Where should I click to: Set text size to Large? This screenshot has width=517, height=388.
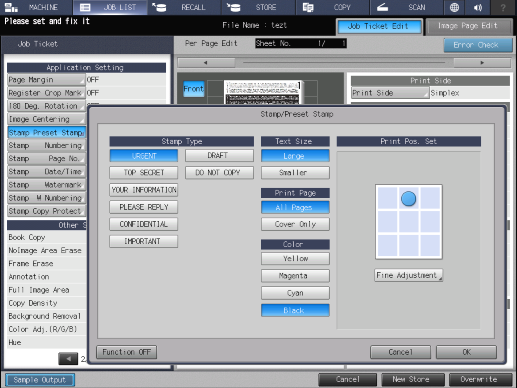click(295, 156)
